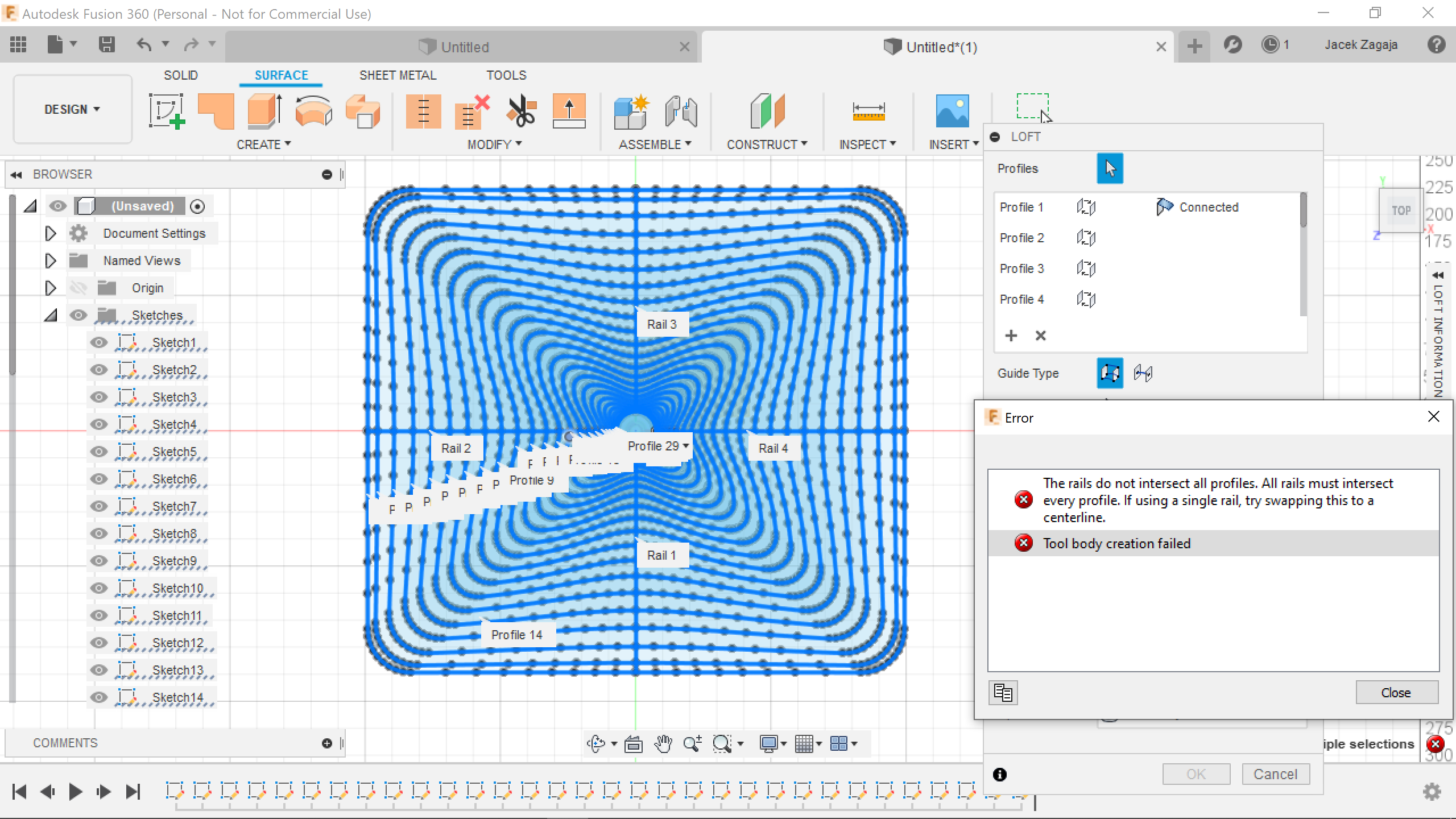Remove selected profile with the X button
Viewport: 1456px width, 819px height.
tap(1041, 336)
